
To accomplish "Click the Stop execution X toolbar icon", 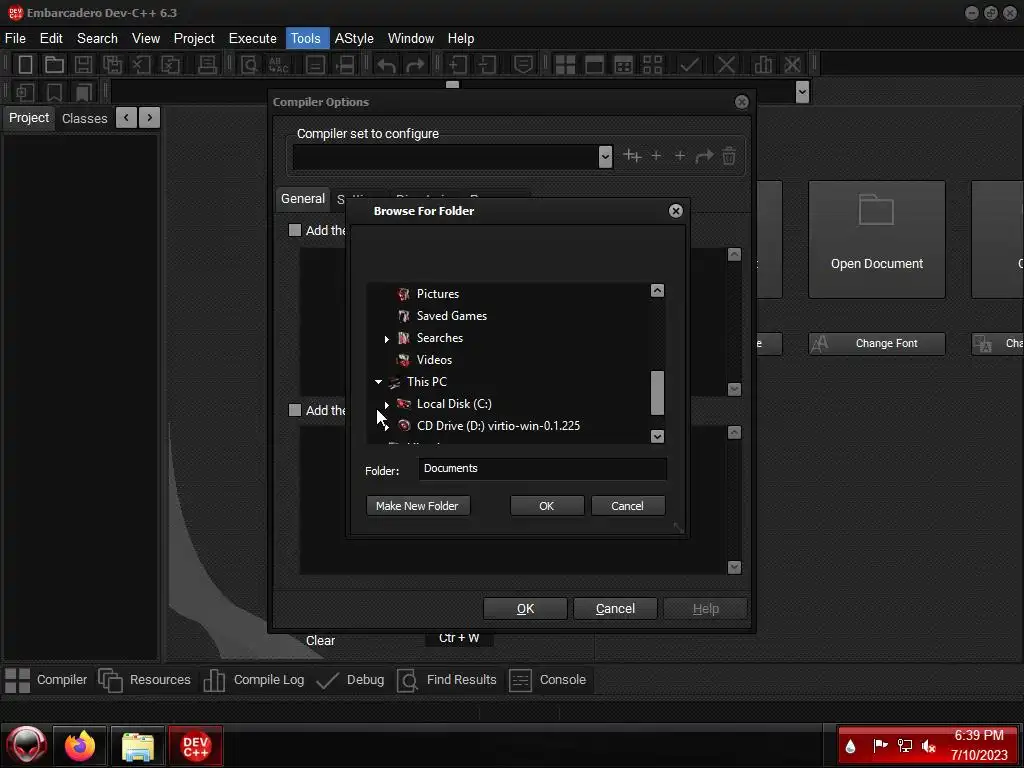I will (726, 65).
